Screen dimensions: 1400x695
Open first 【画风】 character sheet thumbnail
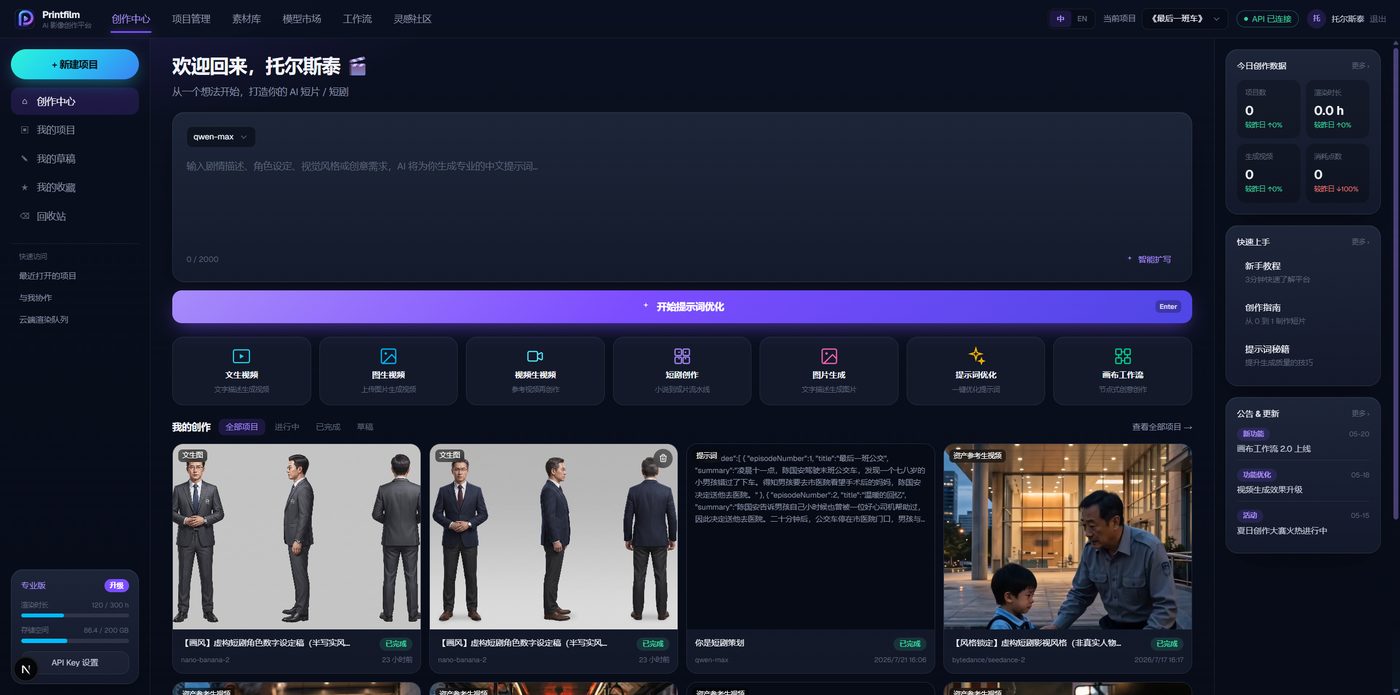tap(296, 536)
